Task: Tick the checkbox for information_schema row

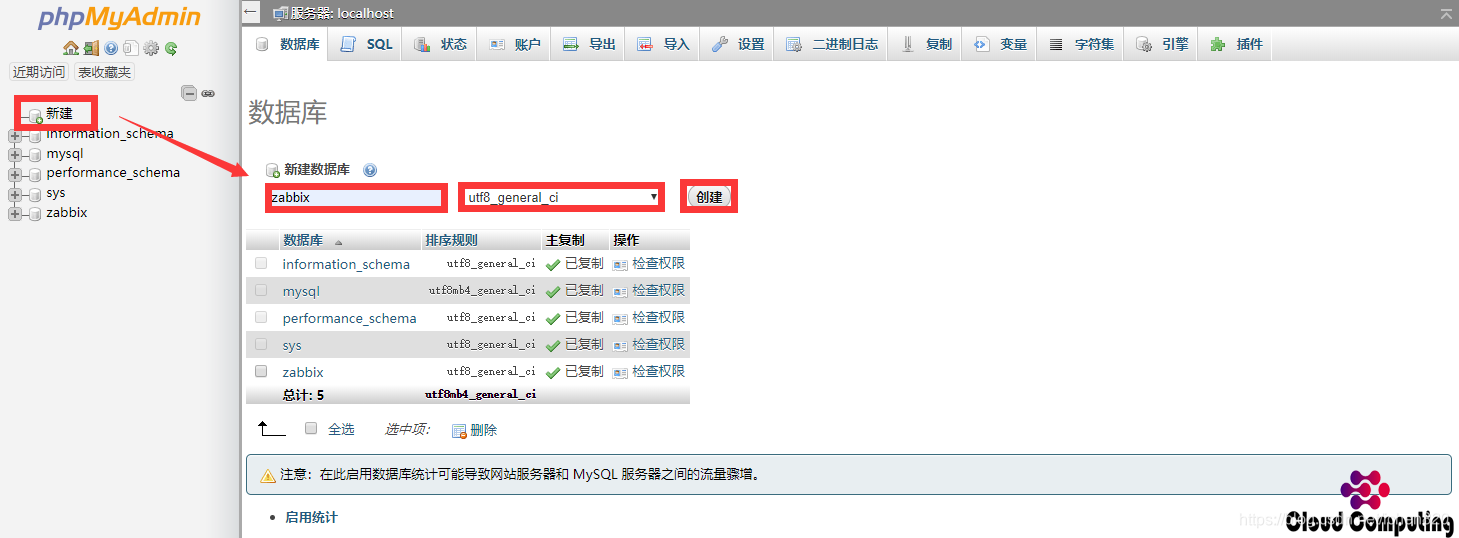Action: 261,263
